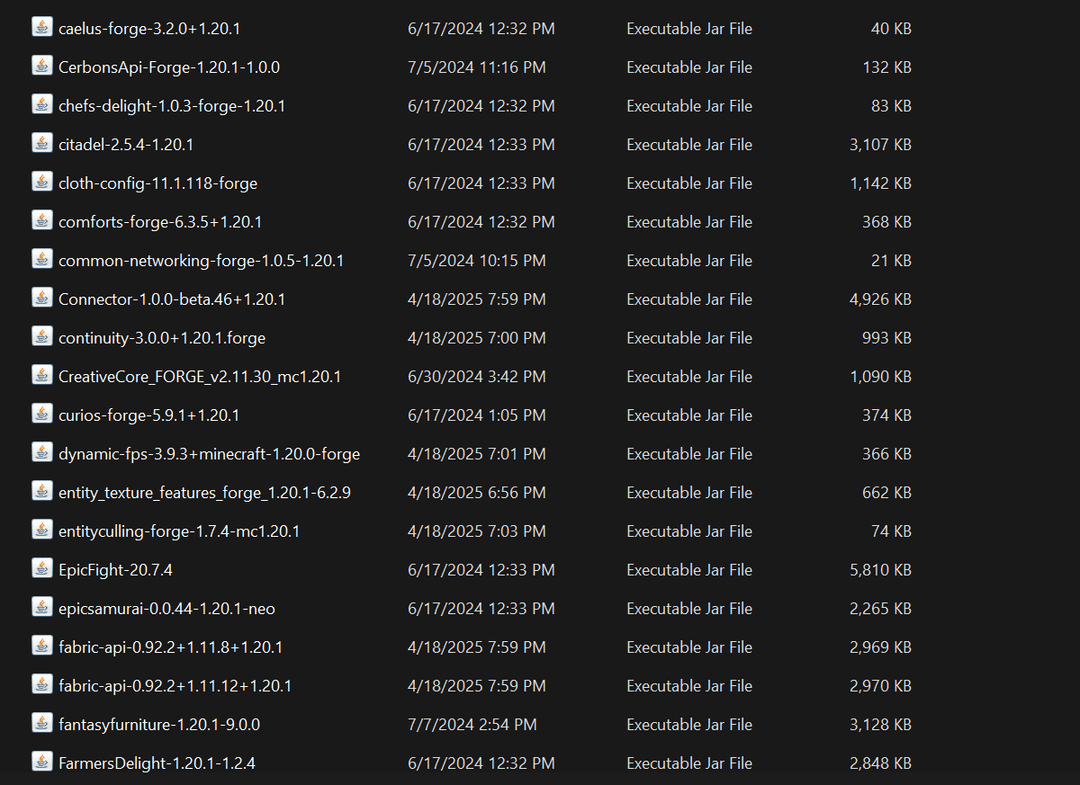Click the icon next to FarmersDelight-1.20.1-1.2.4
Viewport: 1080px width, 785px height.
click(x=42, y=762)
